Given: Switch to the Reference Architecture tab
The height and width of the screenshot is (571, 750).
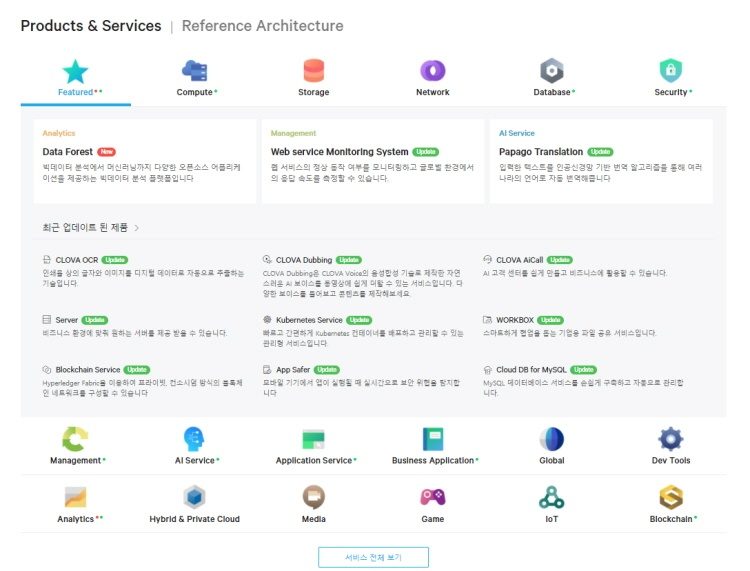Looking at the screenshot, I should click(263, 26).
